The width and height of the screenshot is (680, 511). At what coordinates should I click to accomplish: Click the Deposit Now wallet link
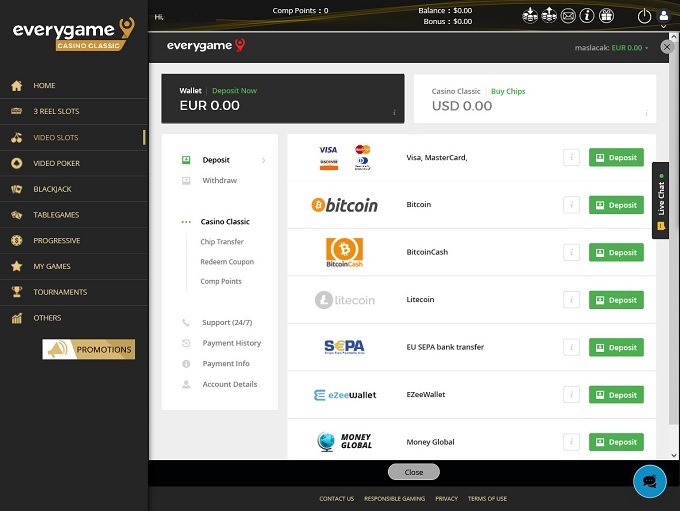click(x=233, y=91)
